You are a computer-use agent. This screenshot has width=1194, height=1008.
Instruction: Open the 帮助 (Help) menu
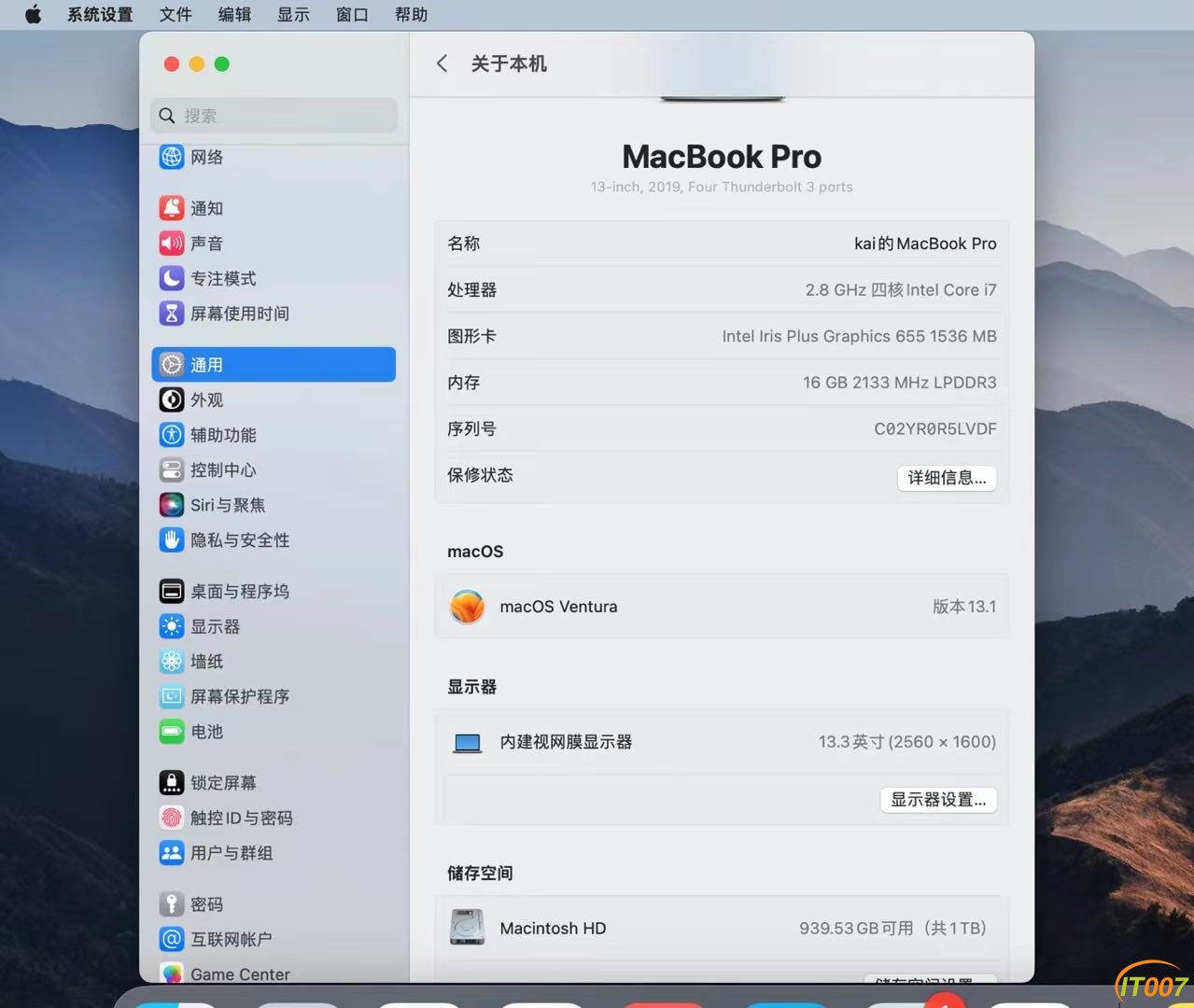411,15
